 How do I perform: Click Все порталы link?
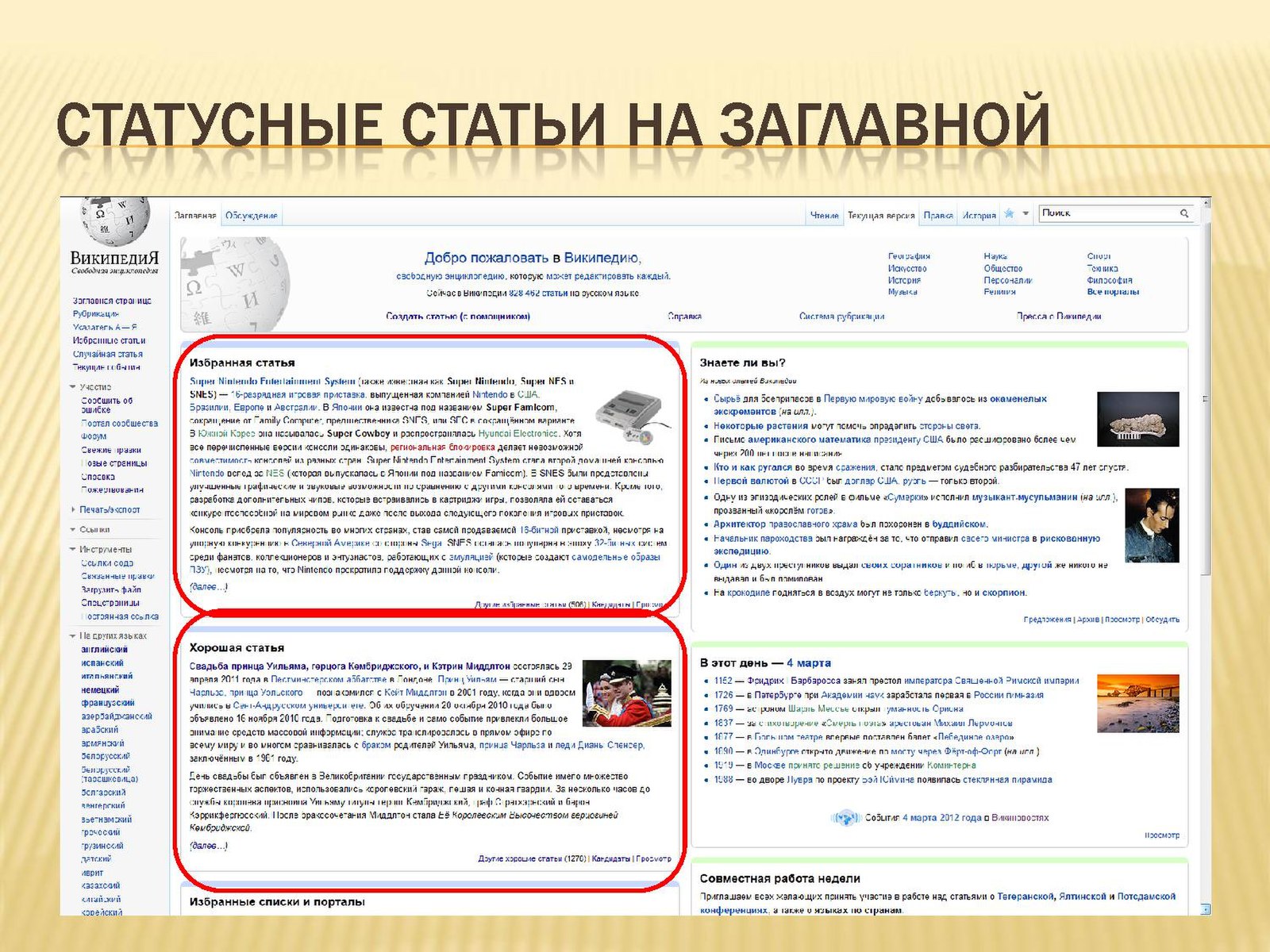pyautogui.click(x=1113, y=292)
